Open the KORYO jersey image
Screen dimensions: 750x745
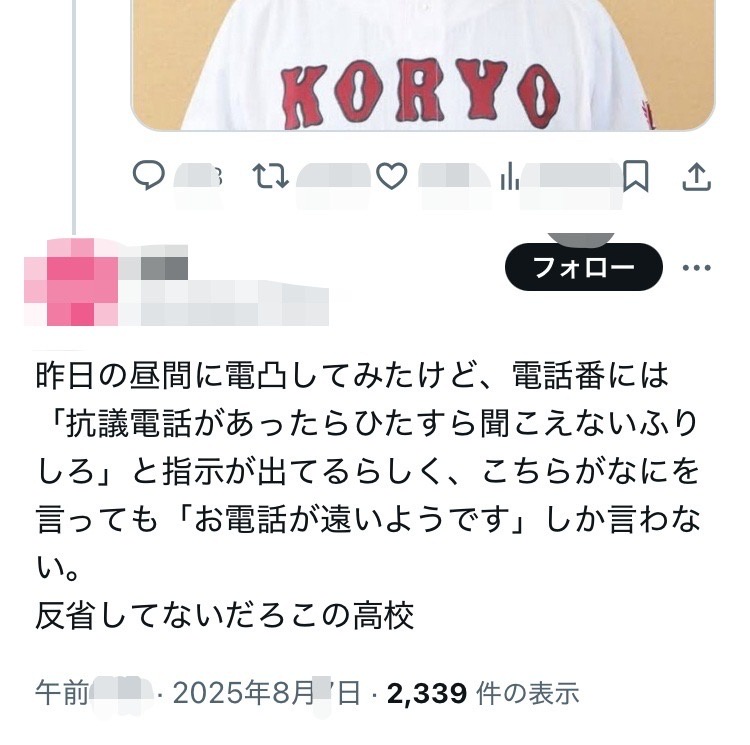pos(423,65)
